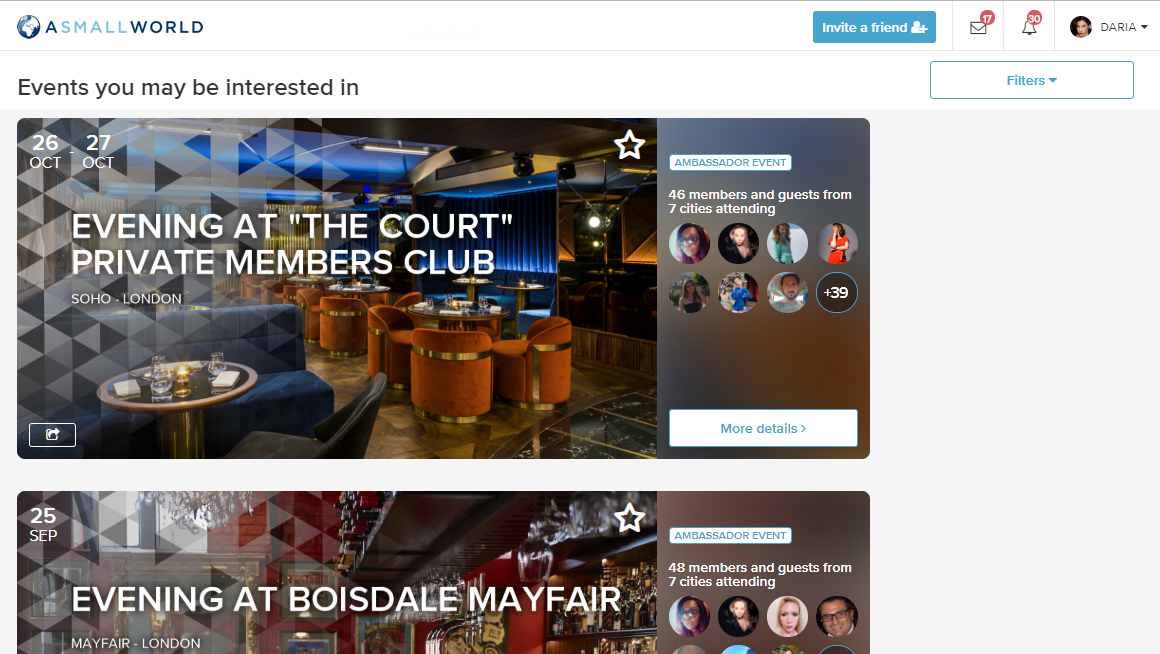Screen dimensions: 1160x654
Task: Click the Ambassador Event tag on Boisdale
Action: [730, 536]
